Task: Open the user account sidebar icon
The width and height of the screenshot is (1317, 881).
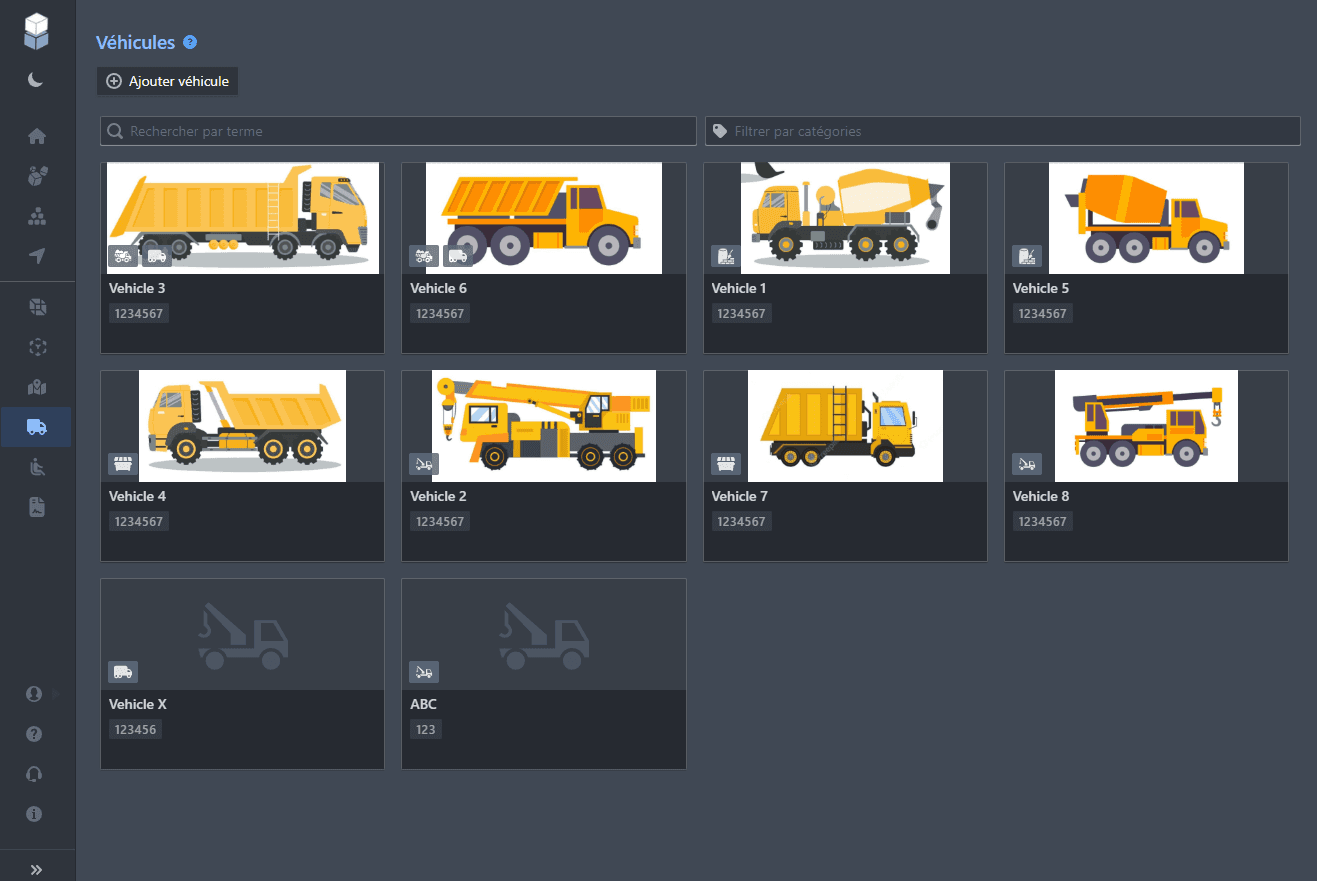Action: [34, 694]
